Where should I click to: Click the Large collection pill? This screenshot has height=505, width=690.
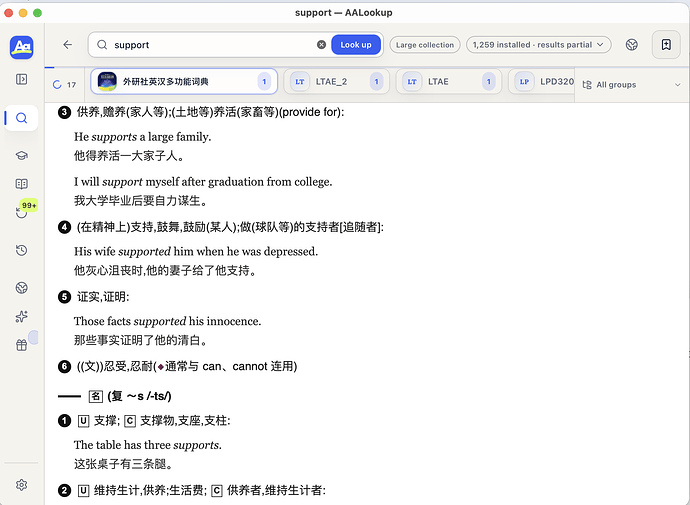[425, 44]
